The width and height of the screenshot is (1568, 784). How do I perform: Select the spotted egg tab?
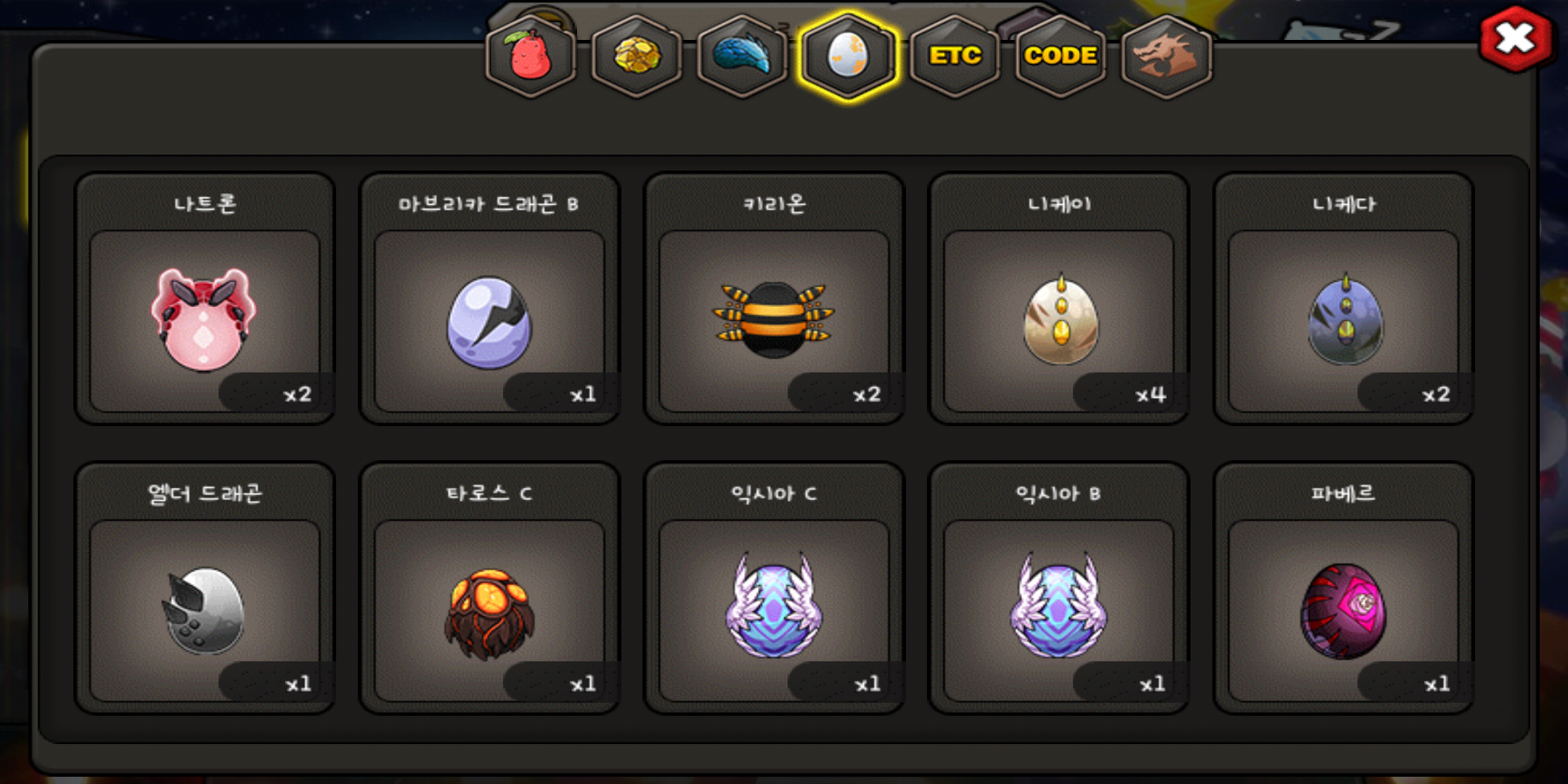[848, 56]
